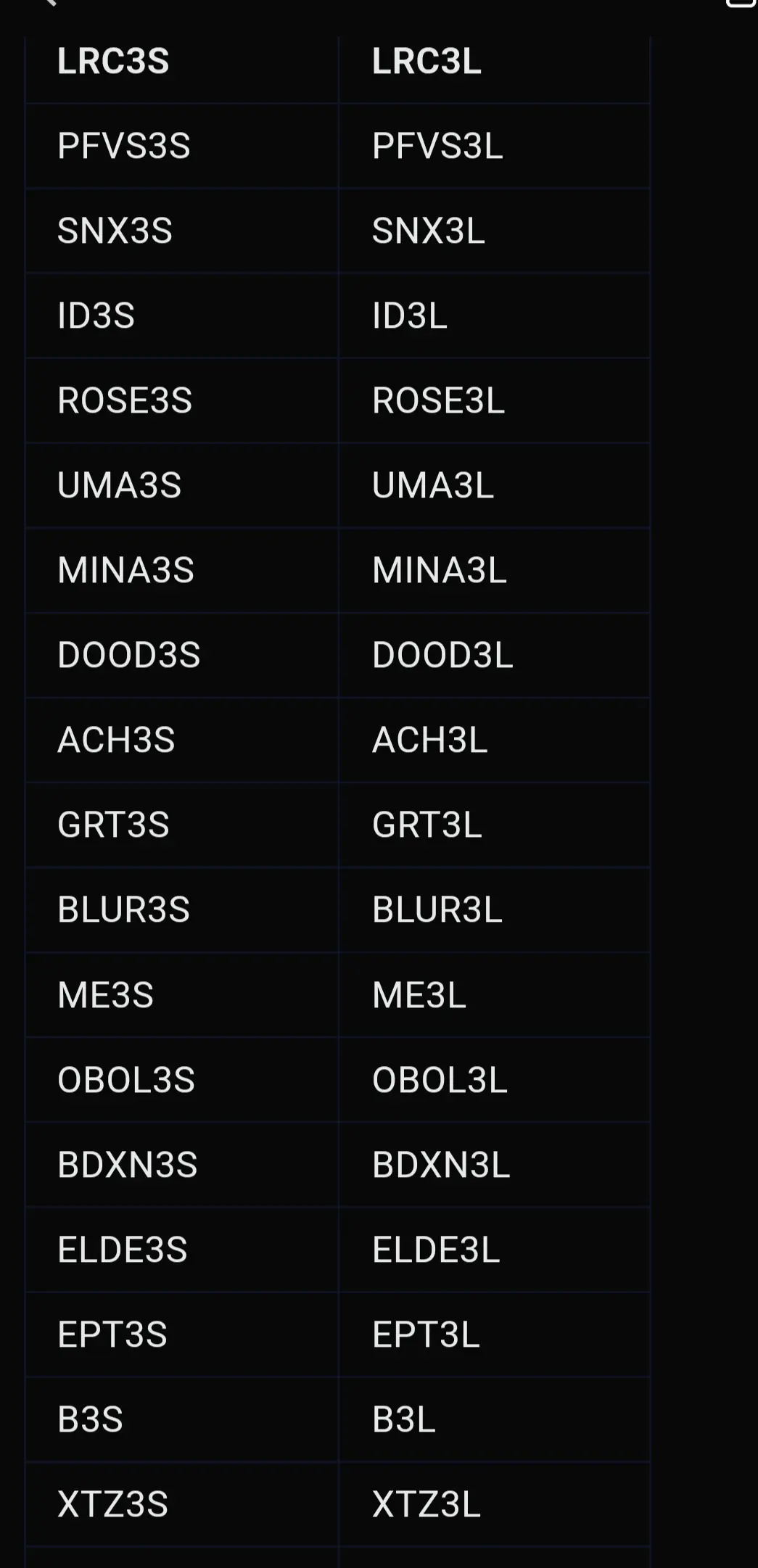758x1568 pixels.
Task: Choose the ID3S token entry
Action: 182,315
